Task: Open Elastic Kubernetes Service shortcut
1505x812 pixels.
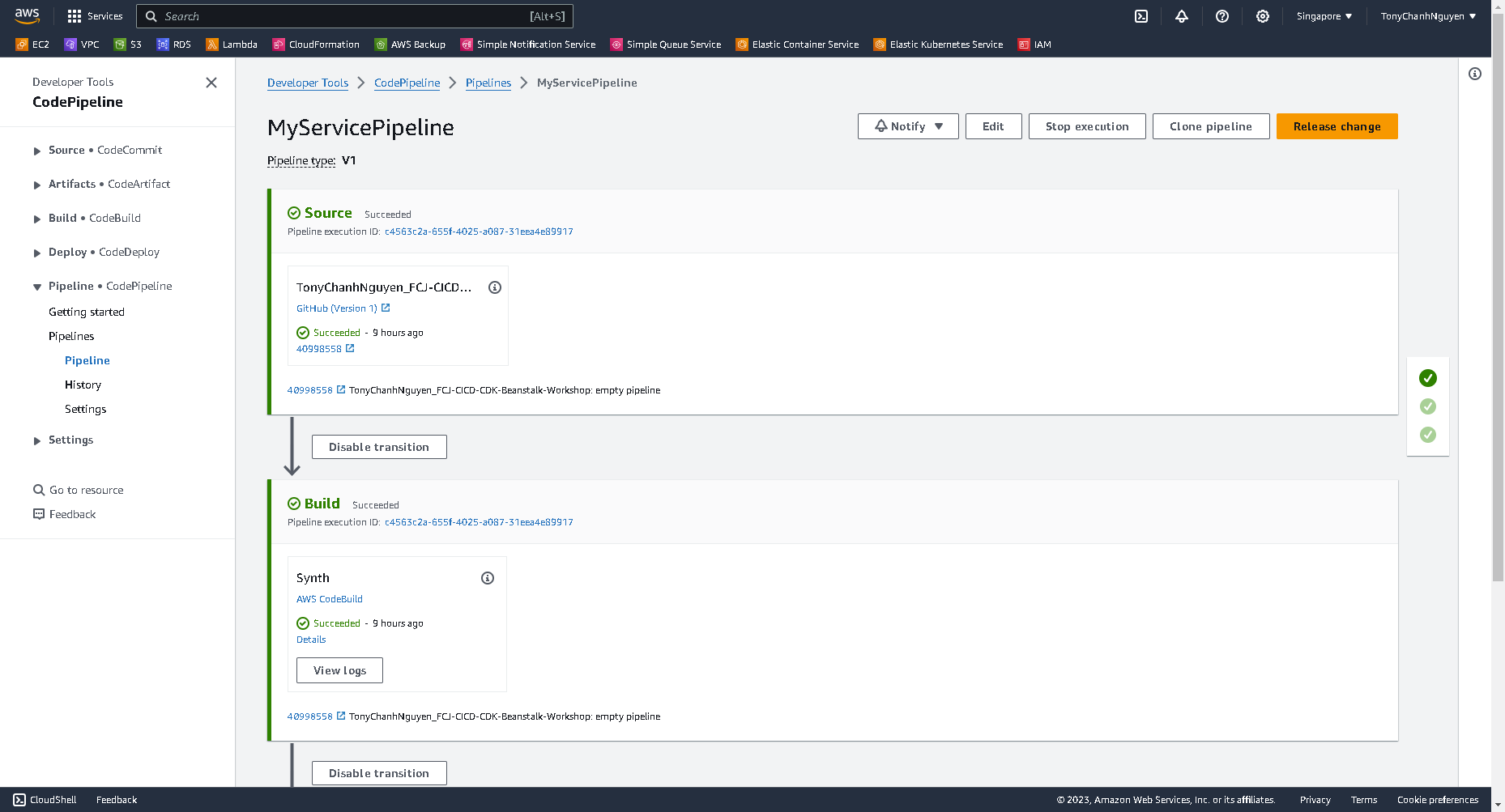Action: click(938, 45)
